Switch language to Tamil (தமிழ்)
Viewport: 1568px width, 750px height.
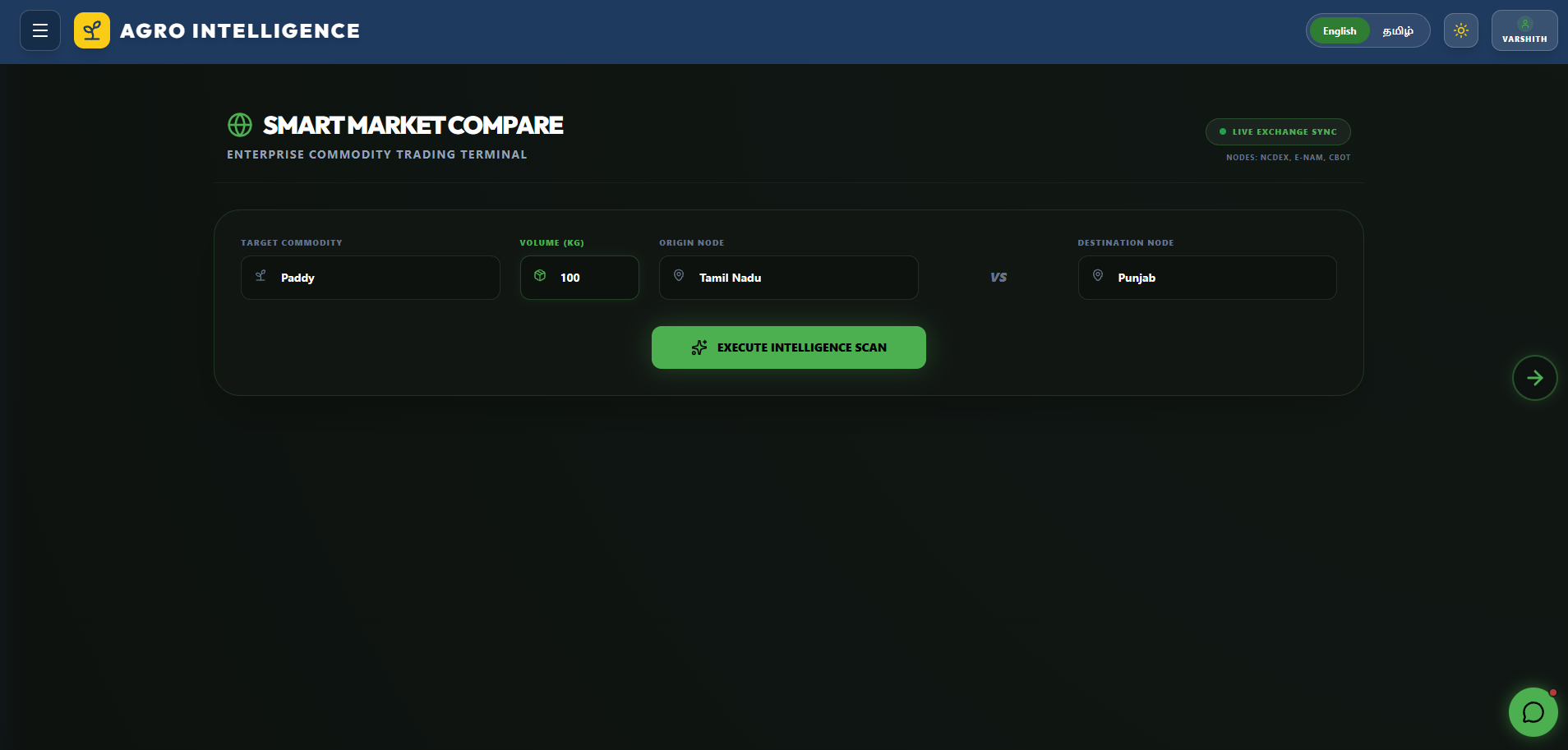point(1398,30)
